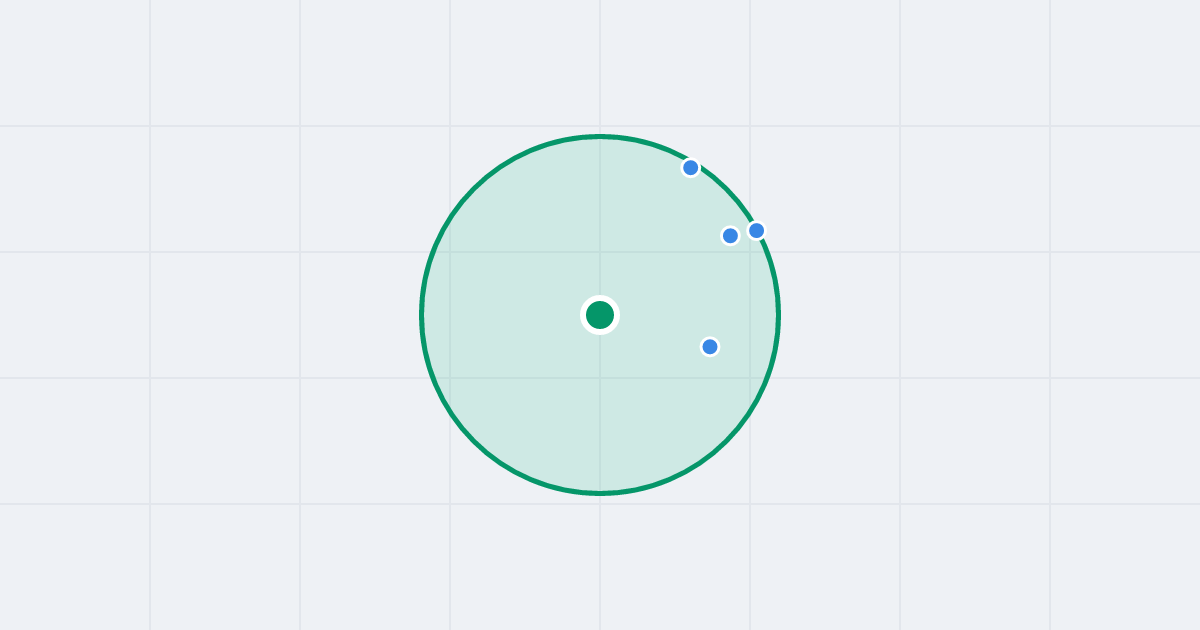Click the topmost blue point marker

[691, 168]
